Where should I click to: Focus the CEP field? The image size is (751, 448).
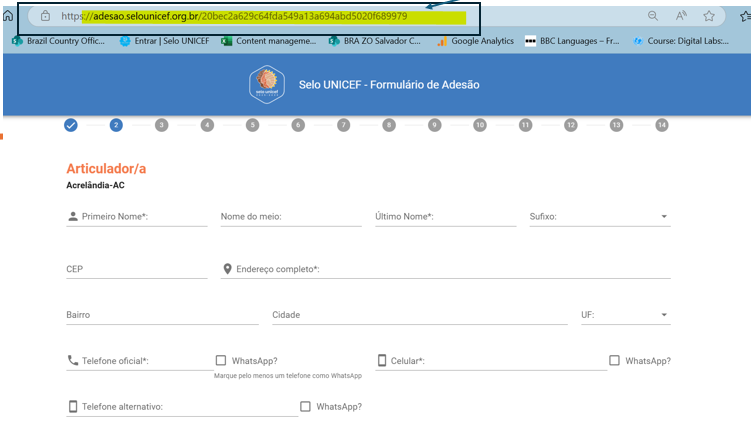pyautogui.click(x=137, y=269)
